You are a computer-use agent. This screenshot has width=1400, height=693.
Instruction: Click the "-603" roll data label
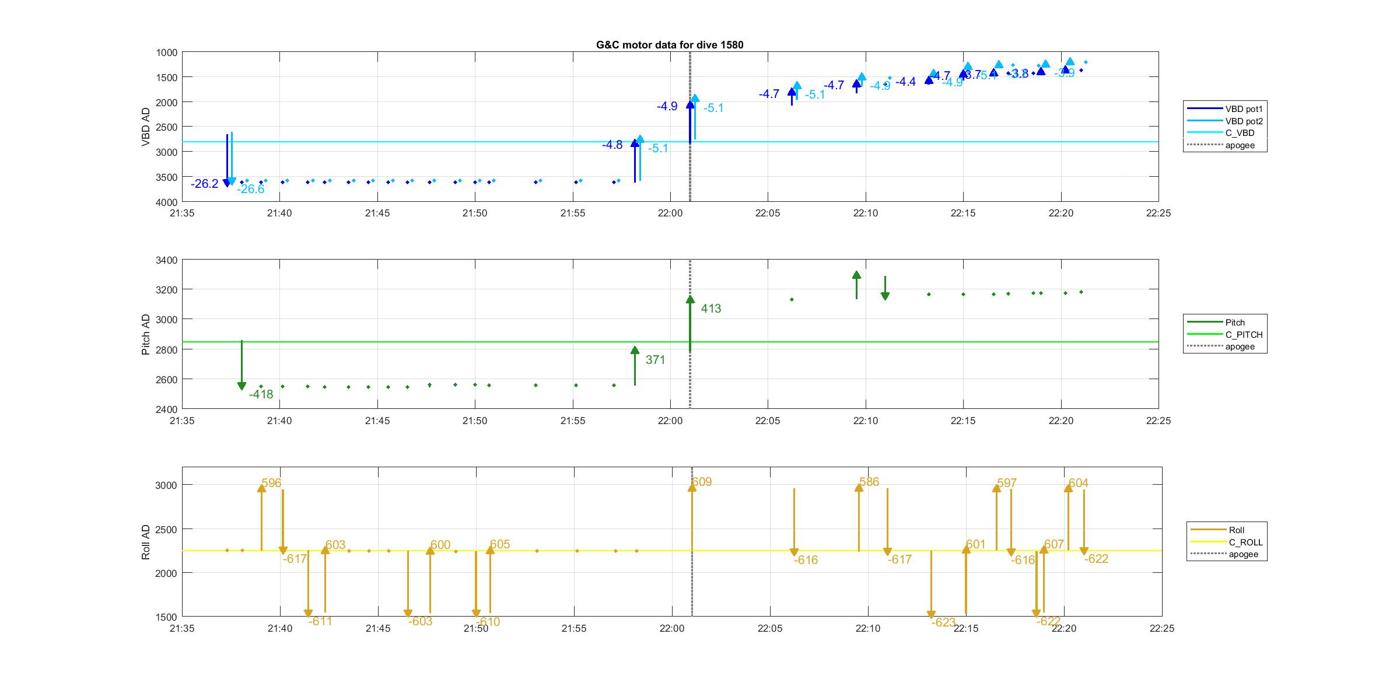421,621
